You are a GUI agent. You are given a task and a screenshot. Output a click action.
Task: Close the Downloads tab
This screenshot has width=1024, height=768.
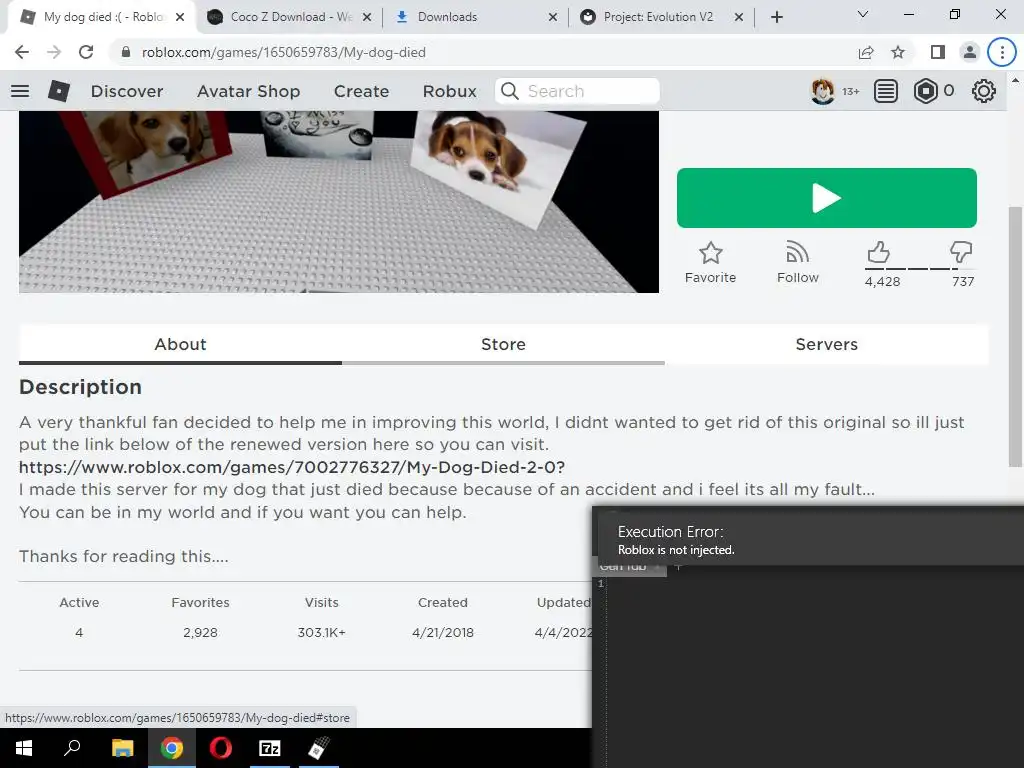553,18
